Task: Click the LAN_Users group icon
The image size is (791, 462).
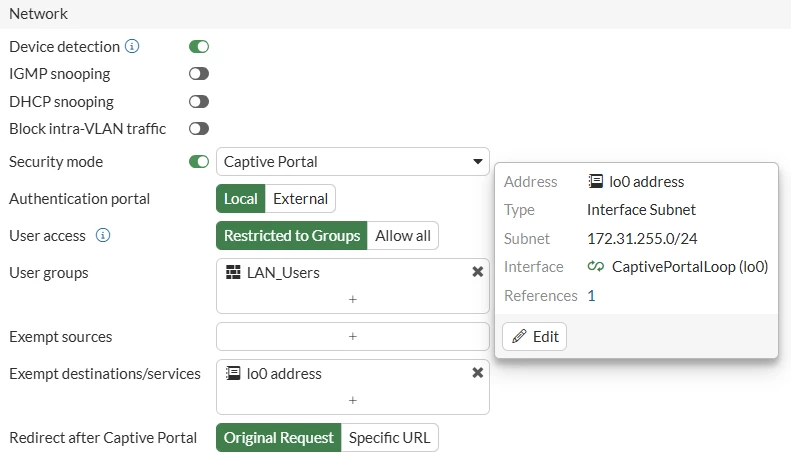Action: click(x=233, y=272)
